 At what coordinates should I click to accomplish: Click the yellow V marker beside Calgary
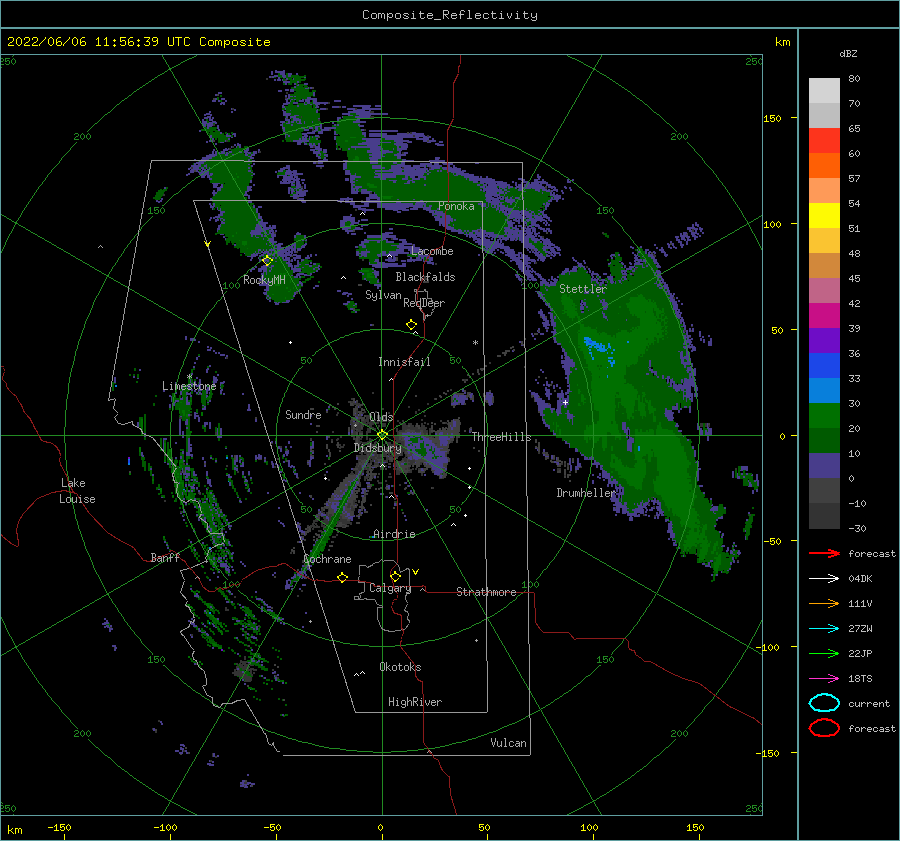416,572
